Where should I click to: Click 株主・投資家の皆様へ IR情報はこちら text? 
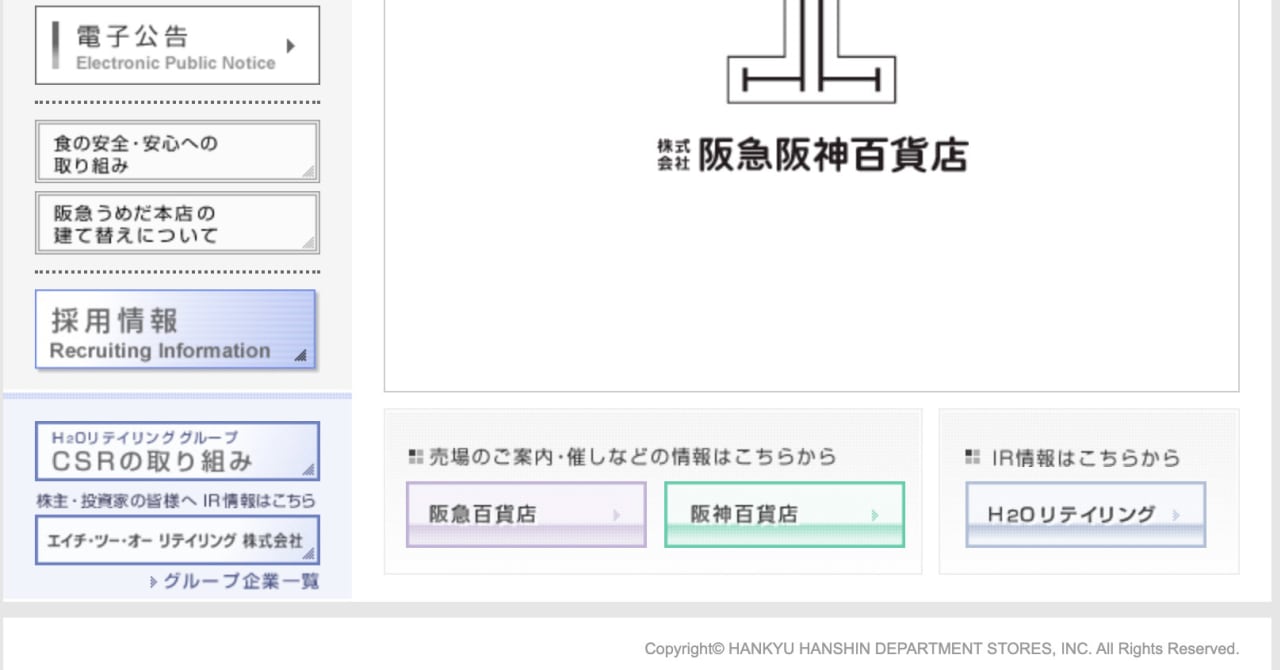[176, 500]
